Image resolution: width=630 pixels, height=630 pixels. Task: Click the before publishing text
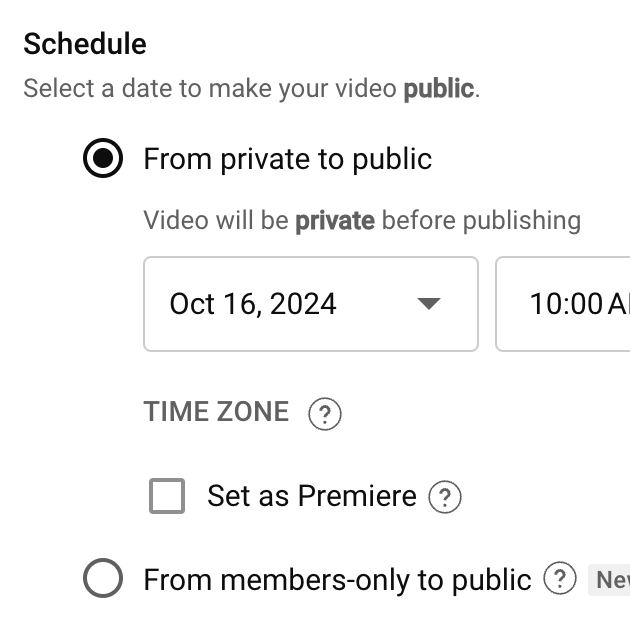(482, 220)
